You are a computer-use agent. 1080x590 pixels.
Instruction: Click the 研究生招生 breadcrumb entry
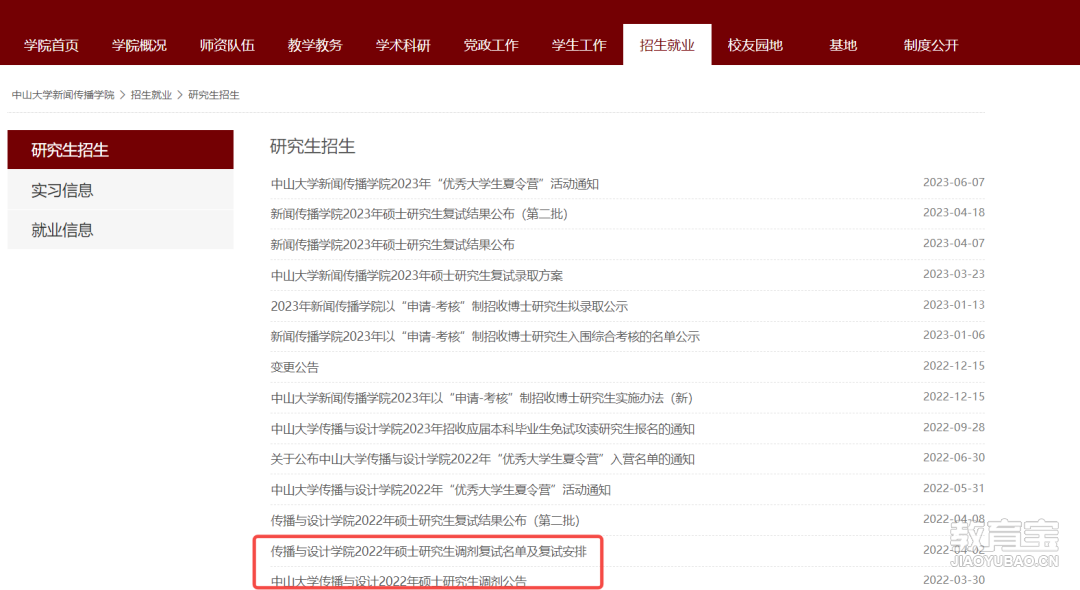coord(214,95)
